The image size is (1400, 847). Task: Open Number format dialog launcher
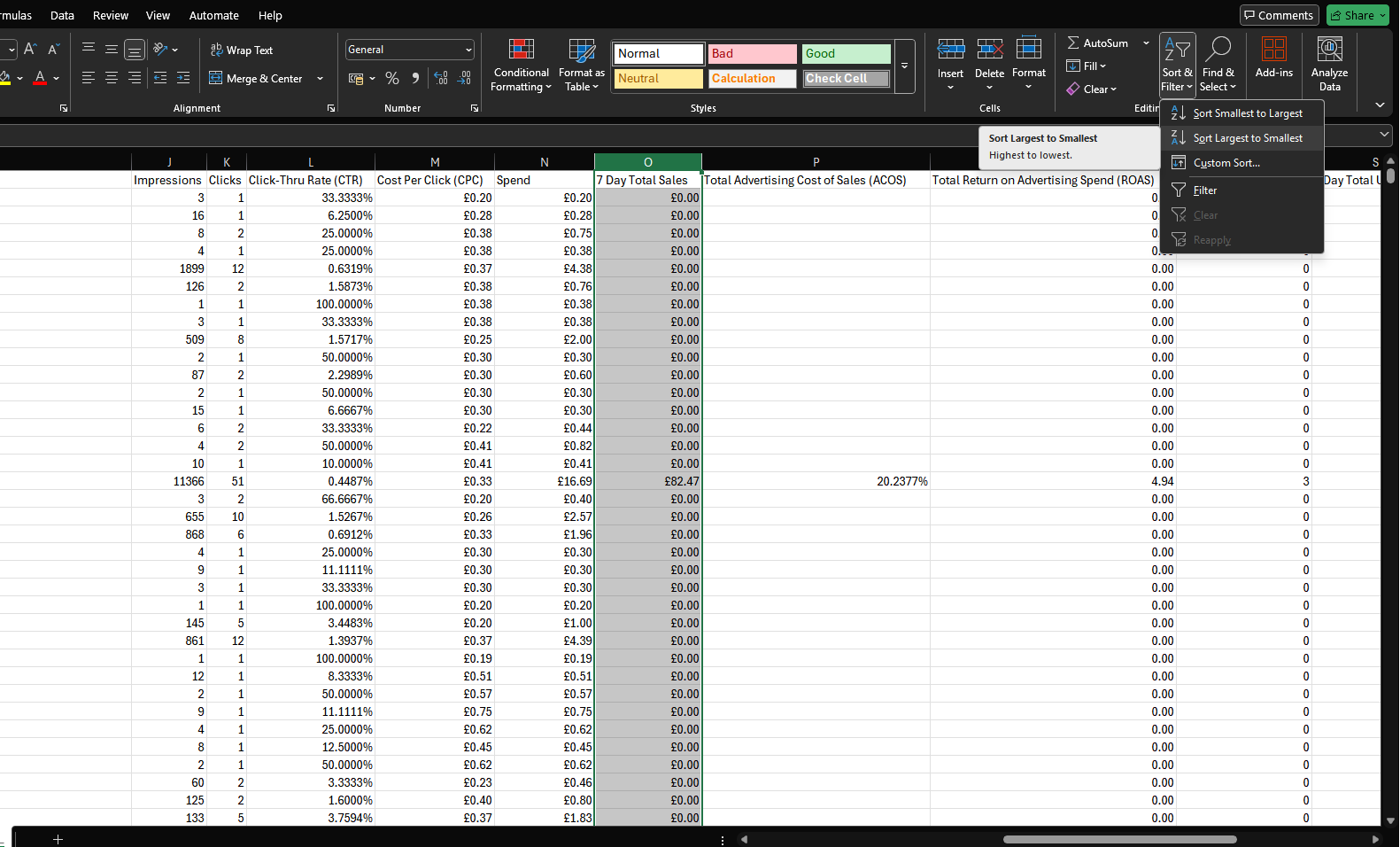pyautogui.click(x=475, y=108)
